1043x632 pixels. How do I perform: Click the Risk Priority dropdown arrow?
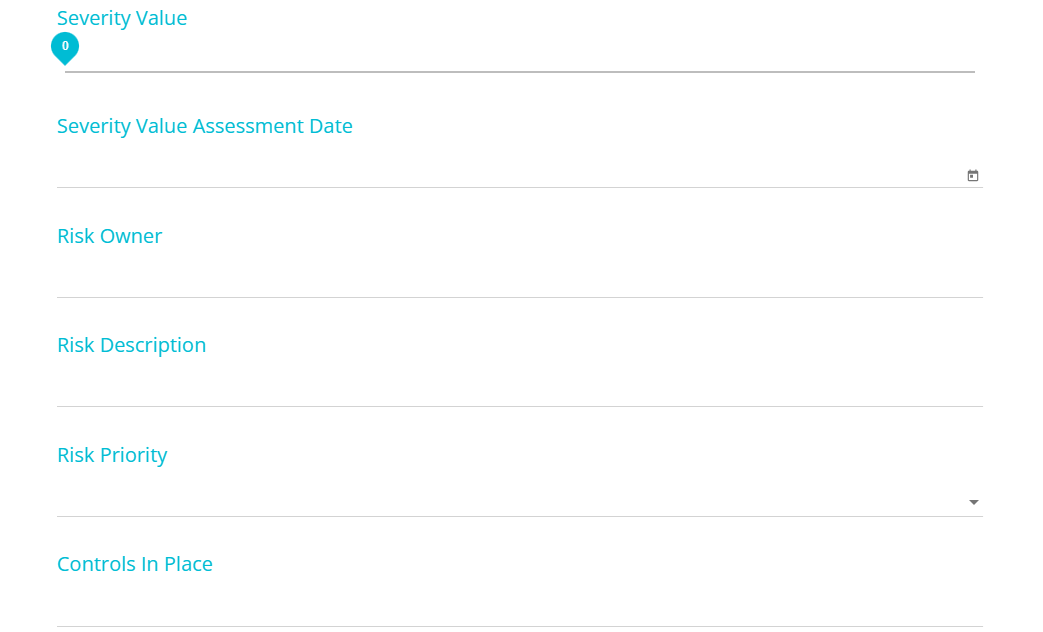pyautogui.click(x=974, y=502)
